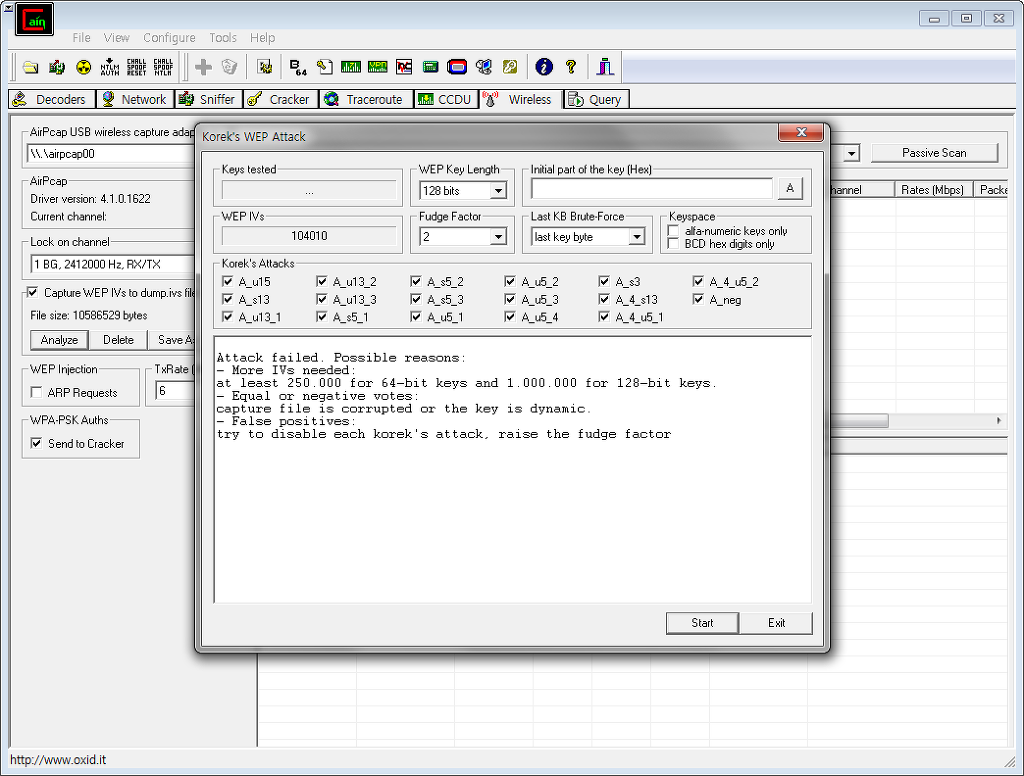Image resolution: width=1024 pixels, height=776 pixels.
Task: Toggle the yellow radioactive APR toolbar icon
Action: click(x=84, y=67)
